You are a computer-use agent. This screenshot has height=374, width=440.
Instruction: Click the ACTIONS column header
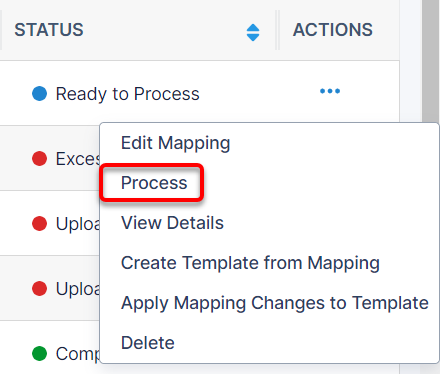coord(333,30)
